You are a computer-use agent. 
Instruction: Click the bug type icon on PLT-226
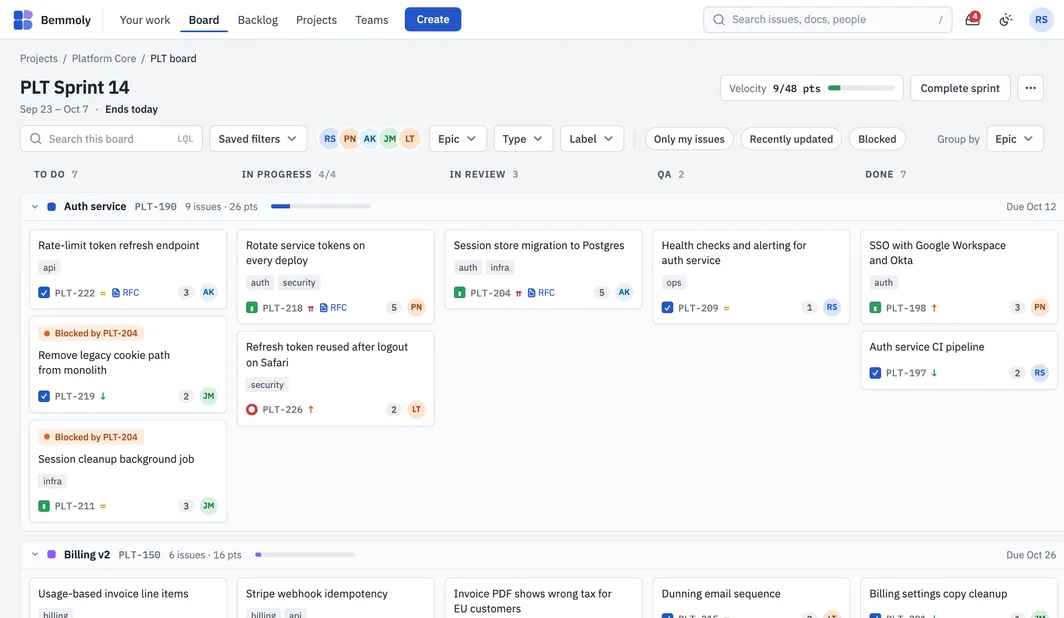pos(252,410)
